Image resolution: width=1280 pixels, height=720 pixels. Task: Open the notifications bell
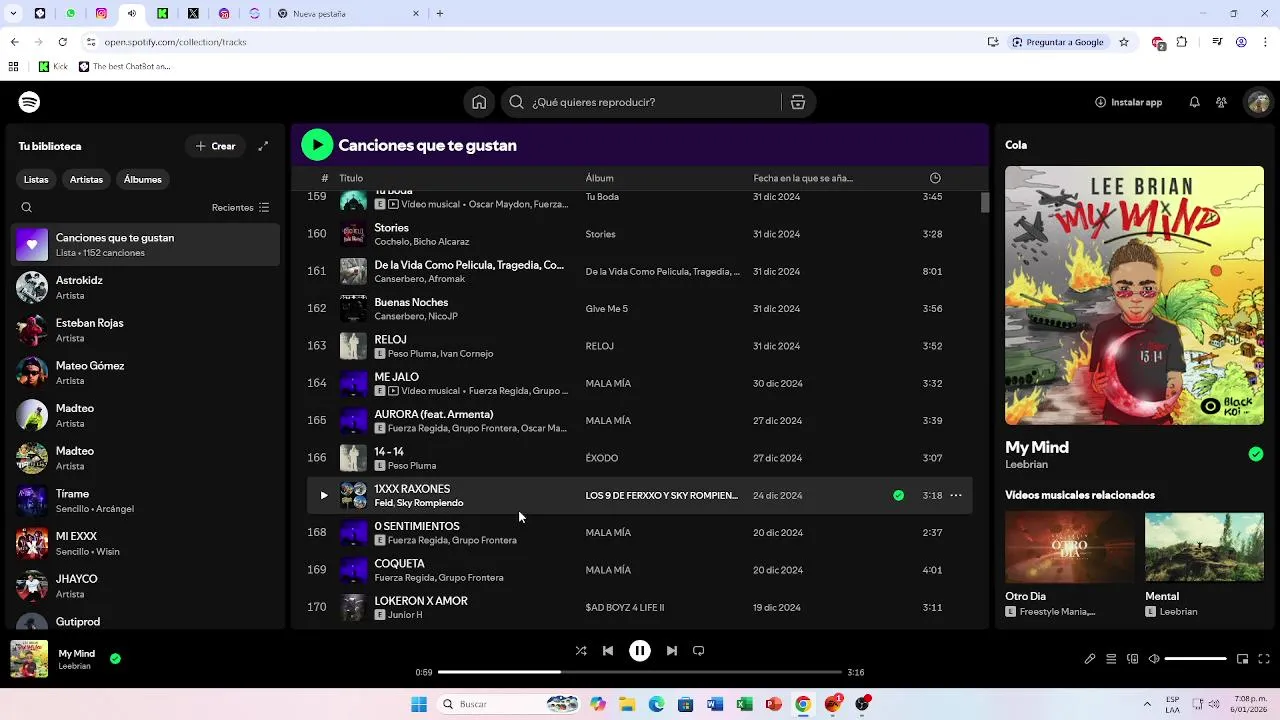coord(1194,102)
